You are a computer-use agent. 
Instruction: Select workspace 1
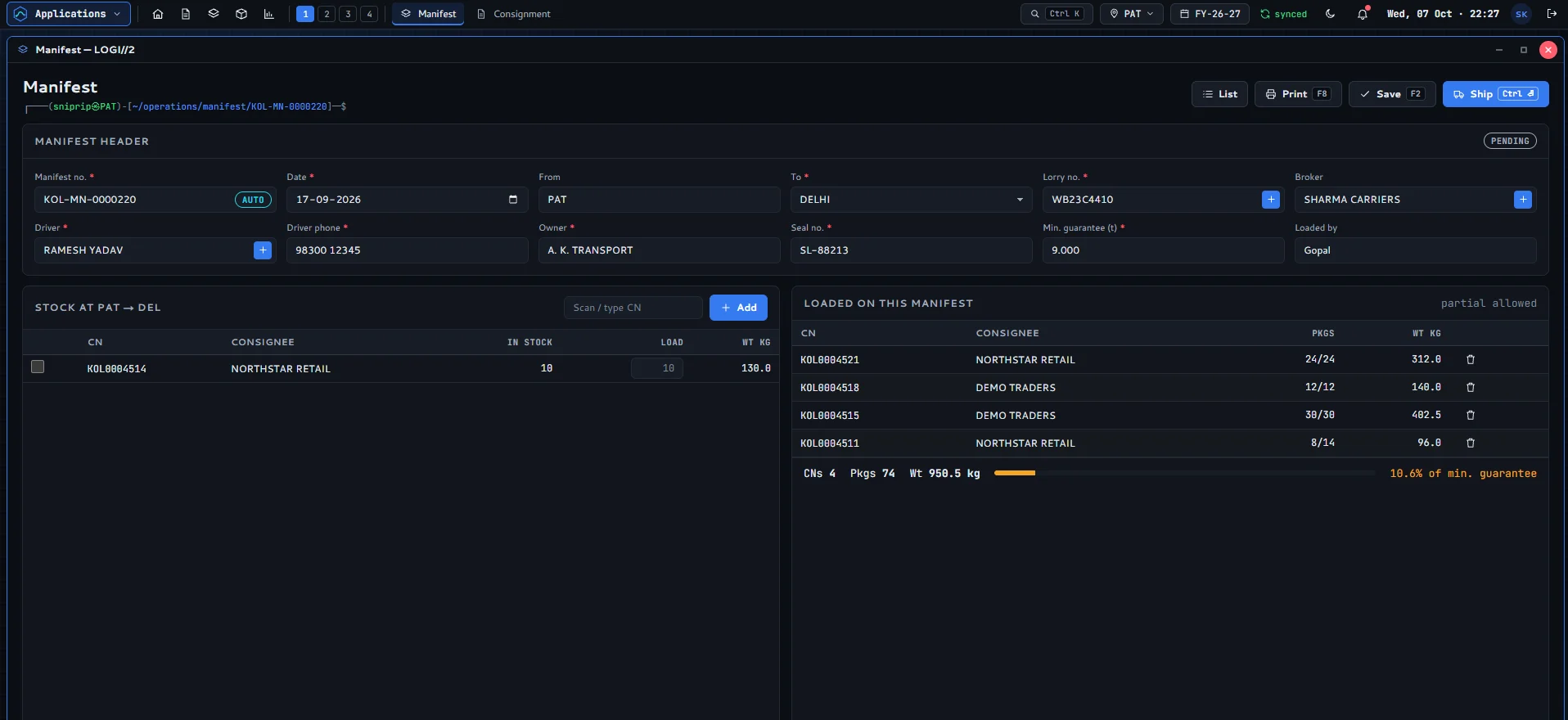[305, 14]
